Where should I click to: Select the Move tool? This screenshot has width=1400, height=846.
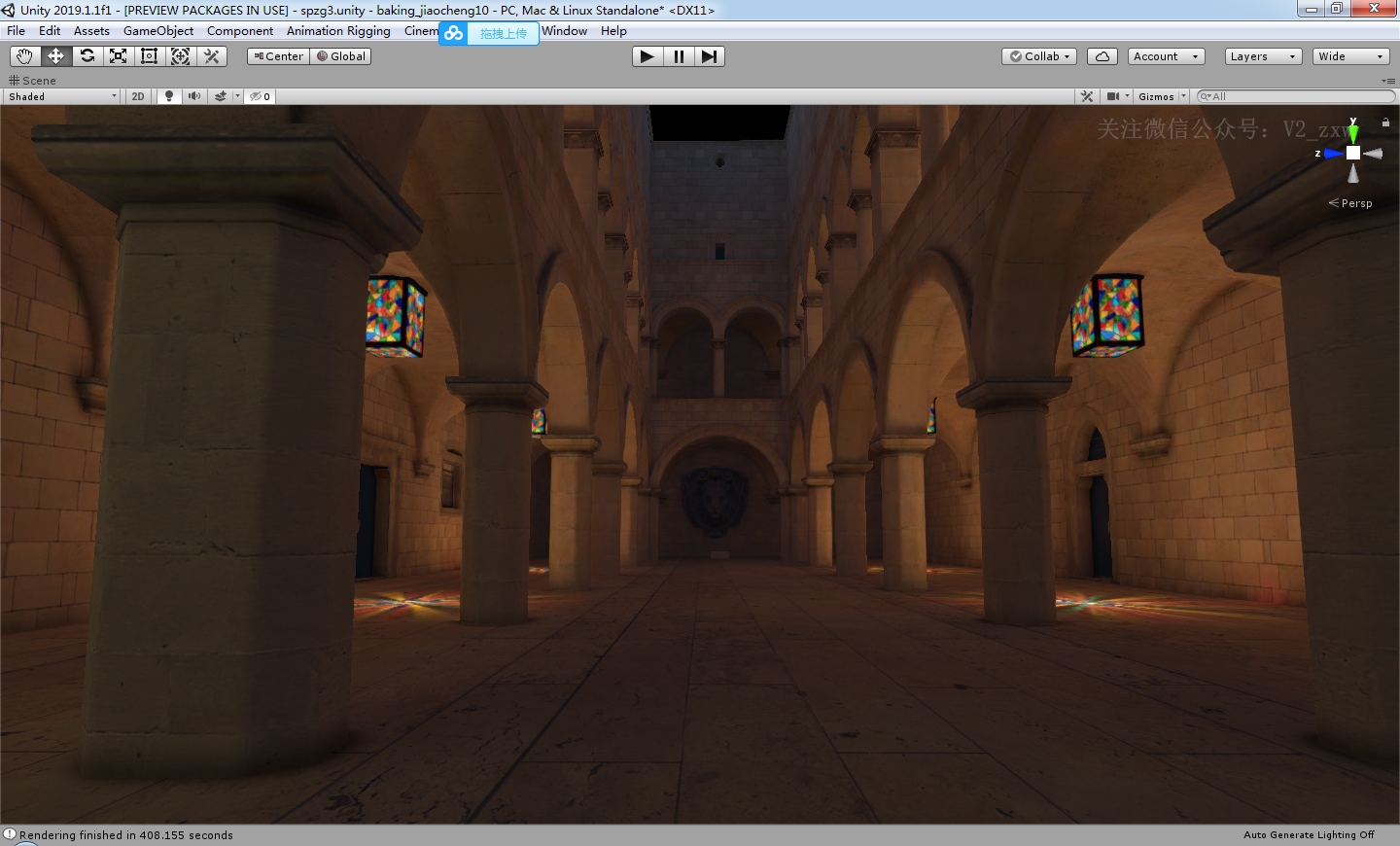(x=55, y=56)
